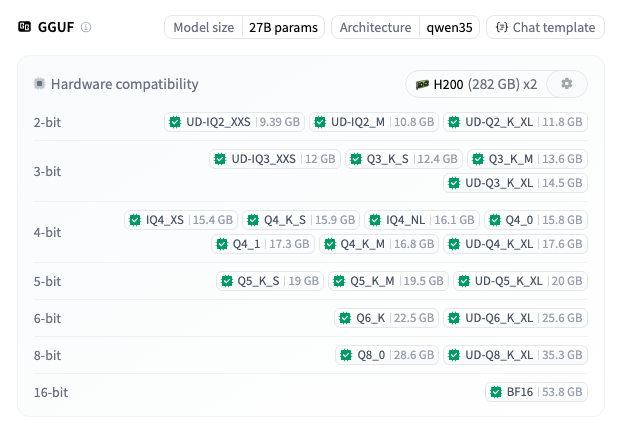This screenshot has height=426, width=629.
Task: Select the Q4_K_M 16.8 GB variant
Action: 379,244
